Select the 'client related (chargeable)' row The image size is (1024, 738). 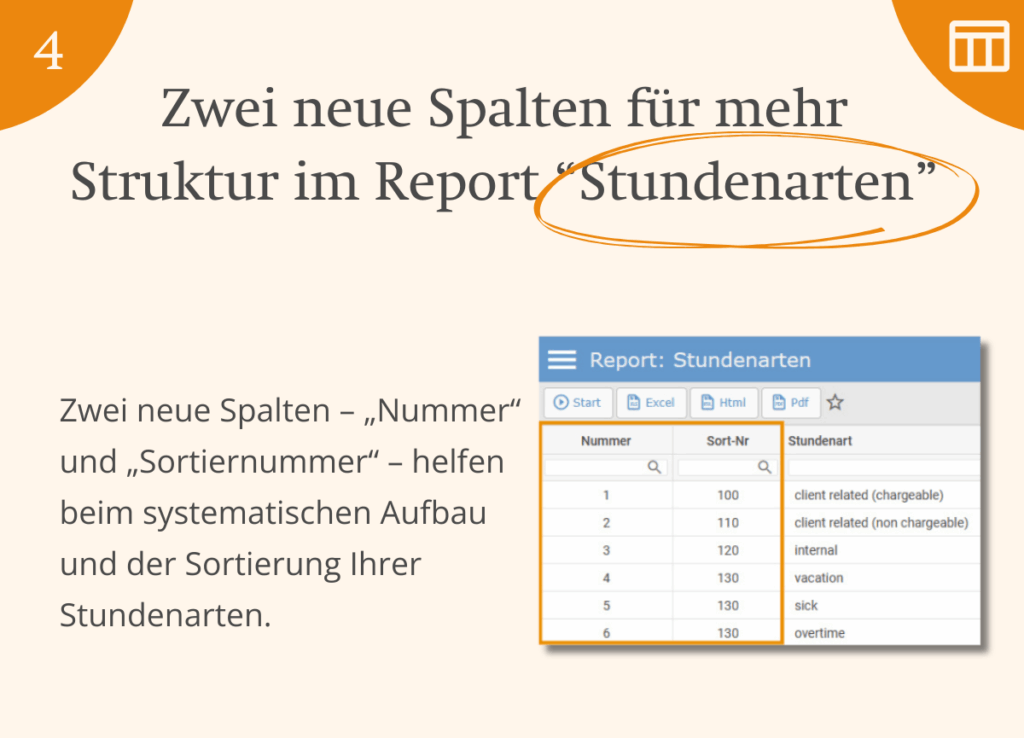point(761,495)
